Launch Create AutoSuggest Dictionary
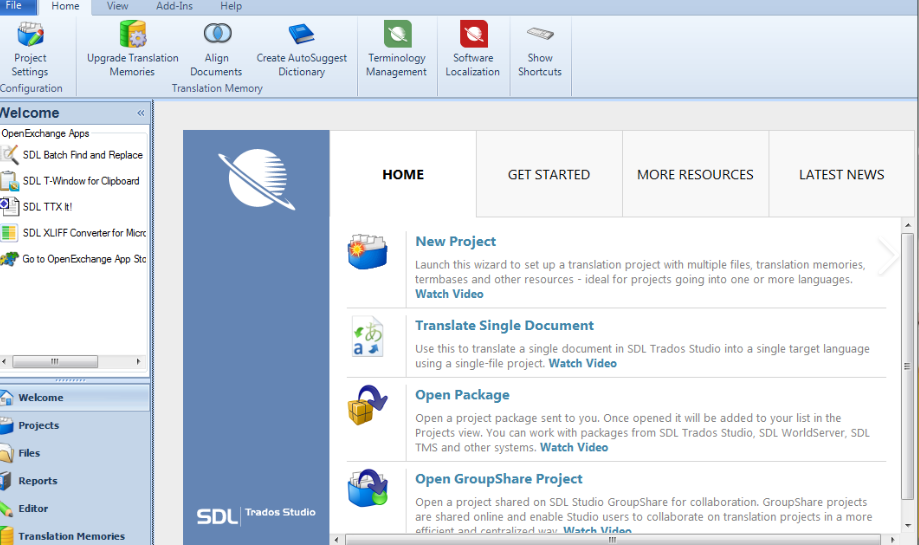Image resolution: width=919 pixels, height=545 pixels. (x=301, y=50)
